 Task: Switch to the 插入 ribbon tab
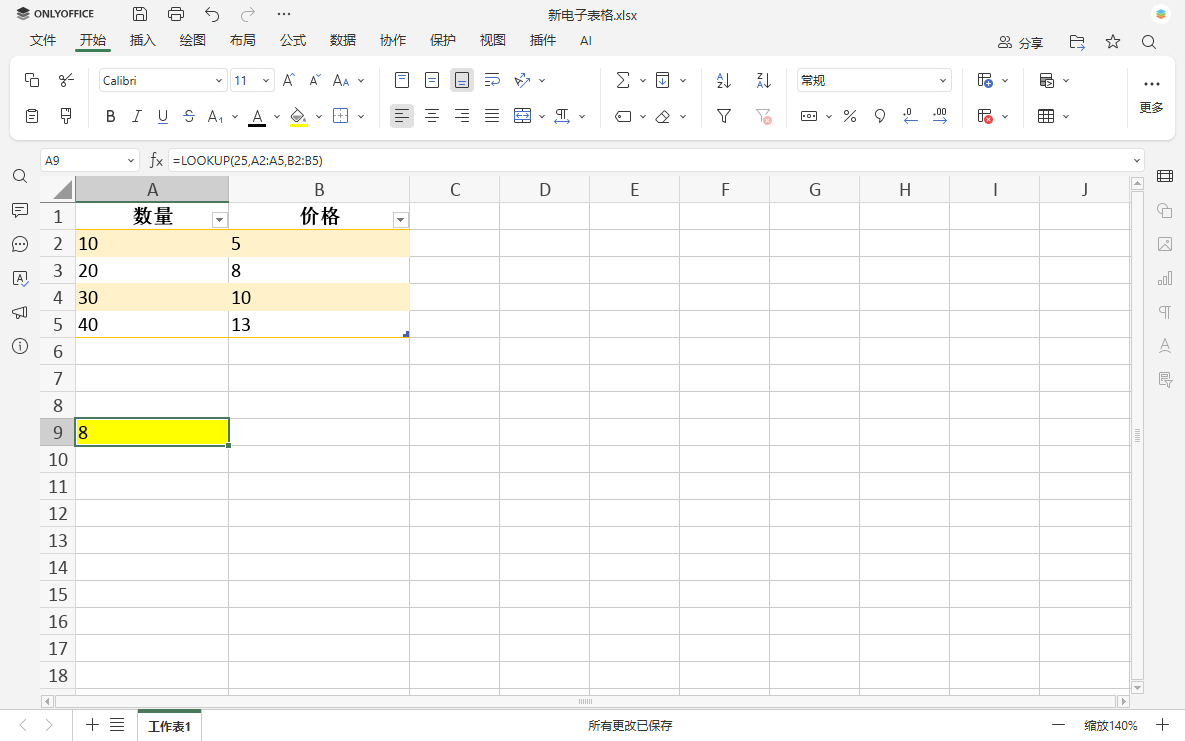click(x=142, y=41)
